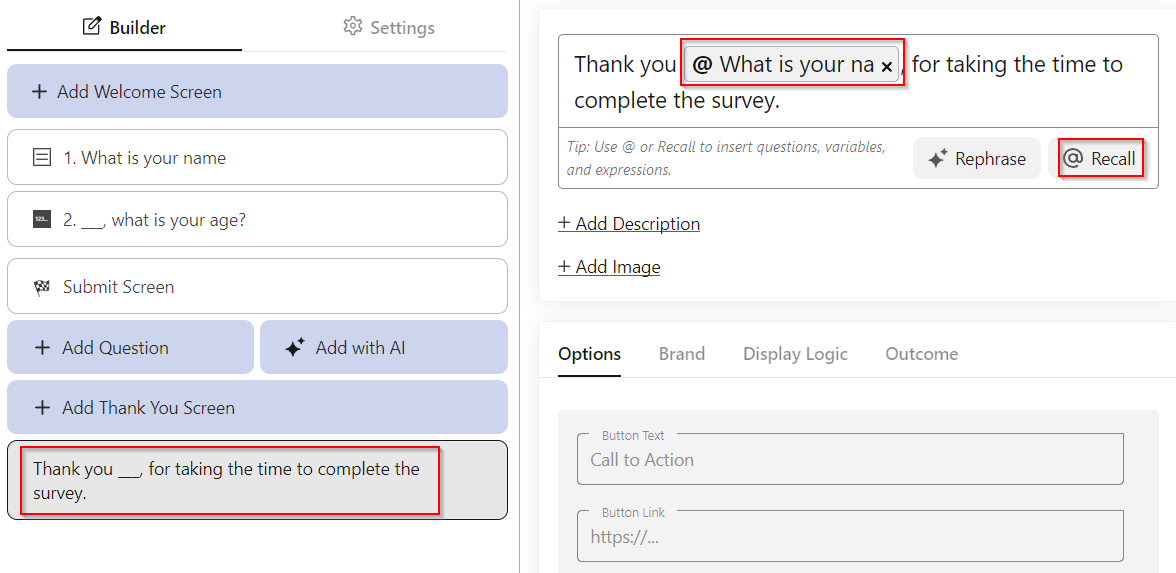Click the Add Thank You Screen button
The width and height of the screenshot is (1176, 573).
pos(257,407)
